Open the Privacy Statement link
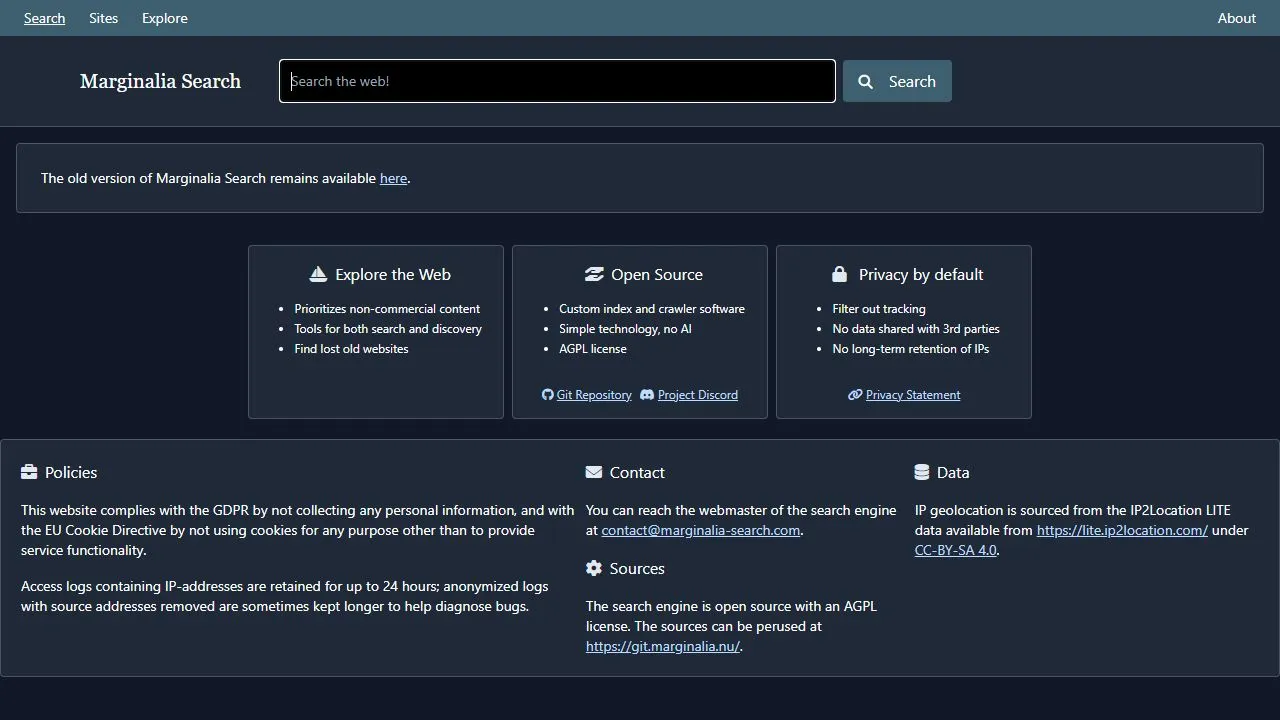 click(913, 395)
